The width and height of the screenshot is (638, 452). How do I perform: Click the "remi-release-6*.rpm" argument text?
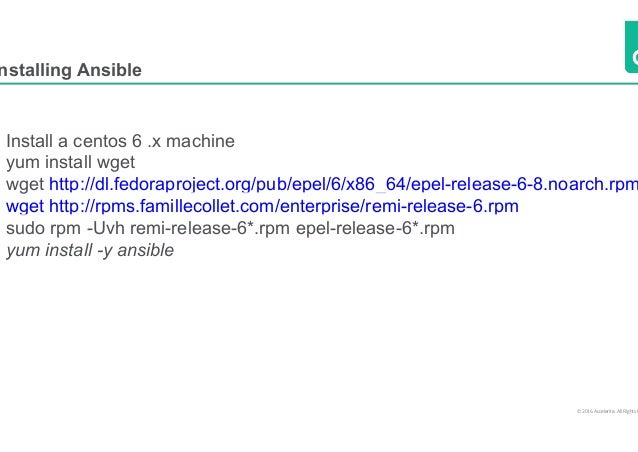click(210, 228)
